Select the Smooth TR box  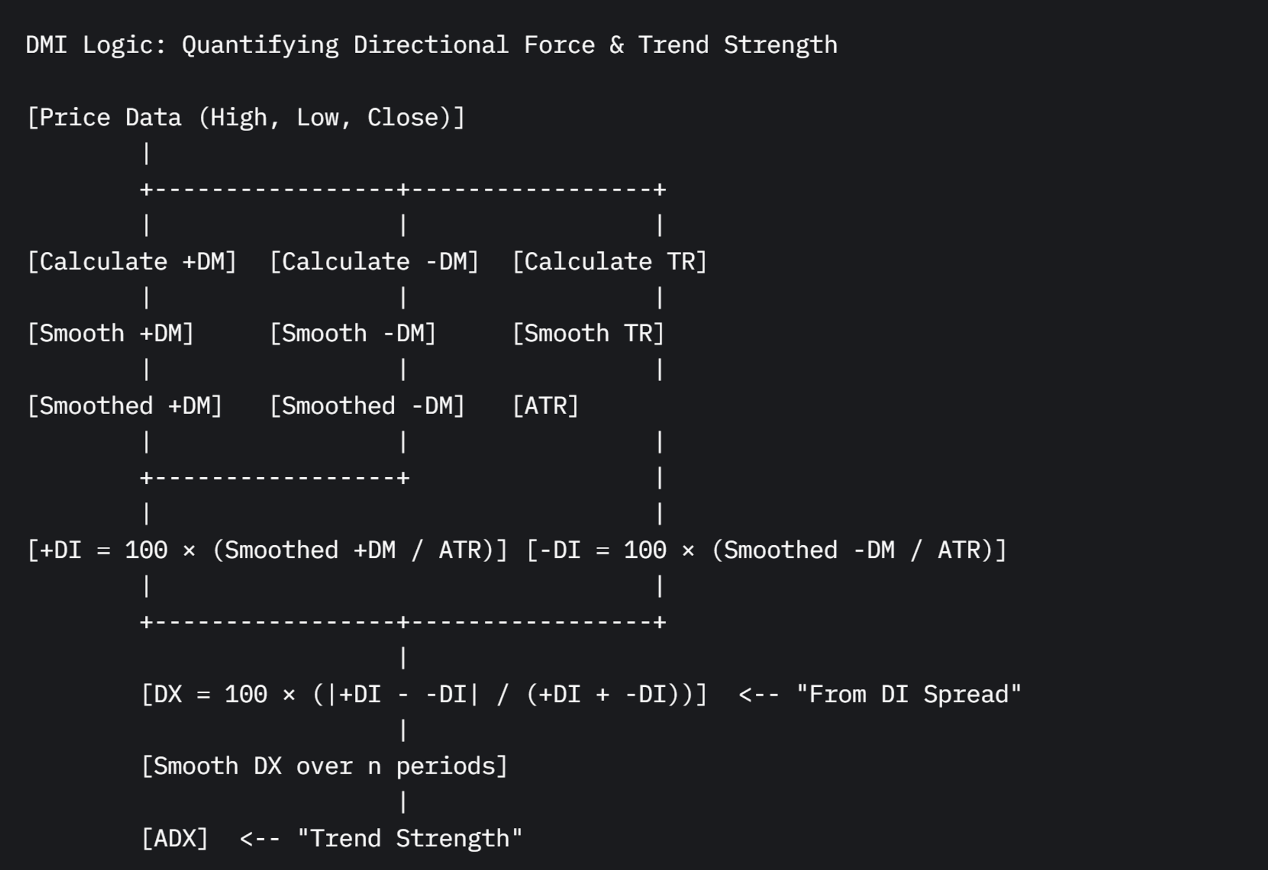point(589,333)
